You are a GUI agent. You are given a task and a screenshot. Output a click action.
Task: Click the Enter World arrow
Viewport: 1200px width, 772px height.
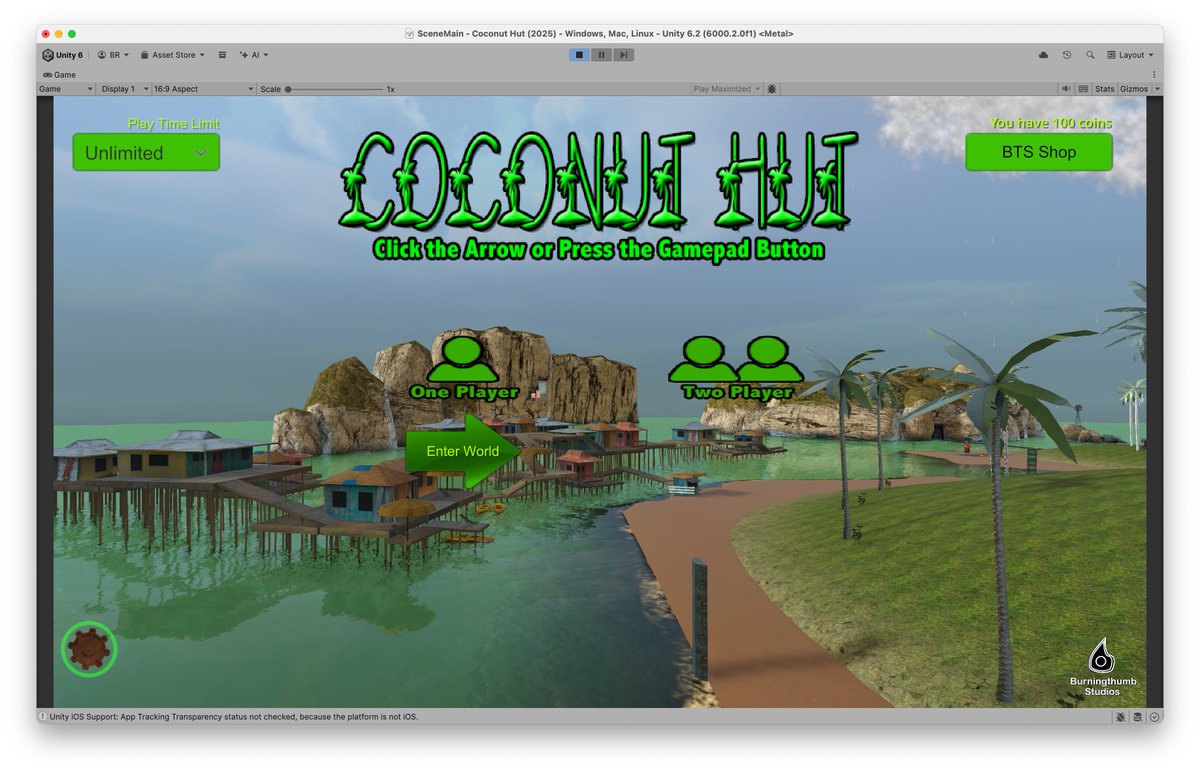point(464,451)
